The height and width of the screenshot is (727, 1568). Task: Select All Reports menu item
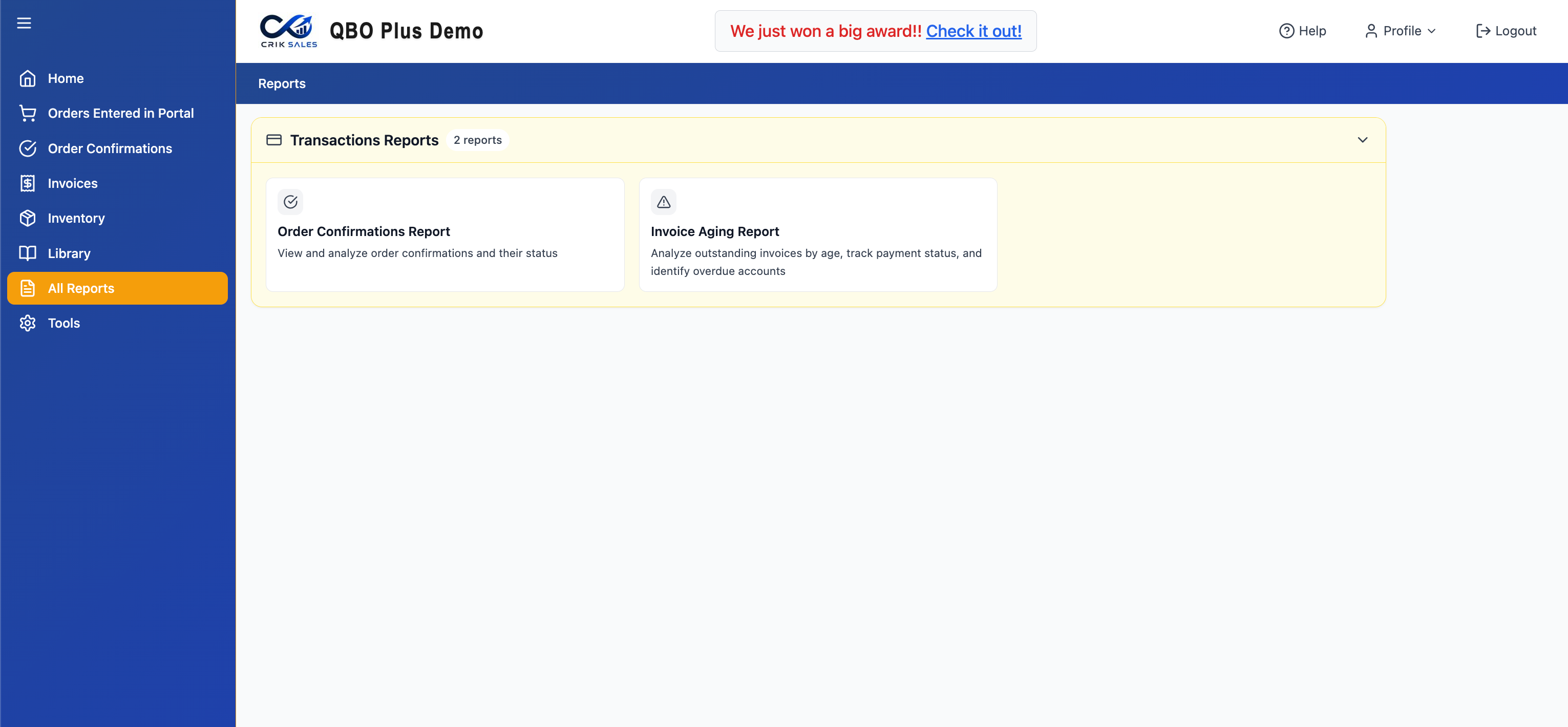click(117, 288)
